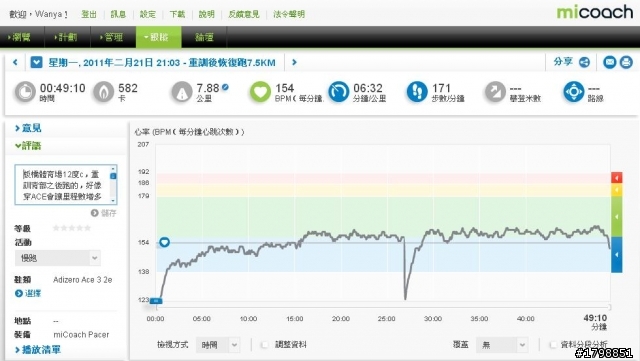Select the route GPS stat icon
This screenshot has width=640, height=361.
574,92
